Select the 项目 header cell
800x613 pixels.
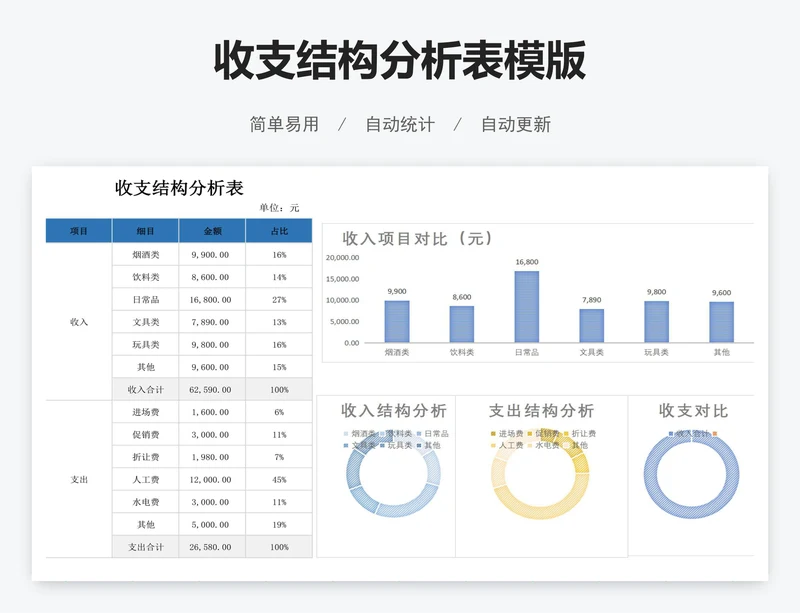click(x=79, y=231)
